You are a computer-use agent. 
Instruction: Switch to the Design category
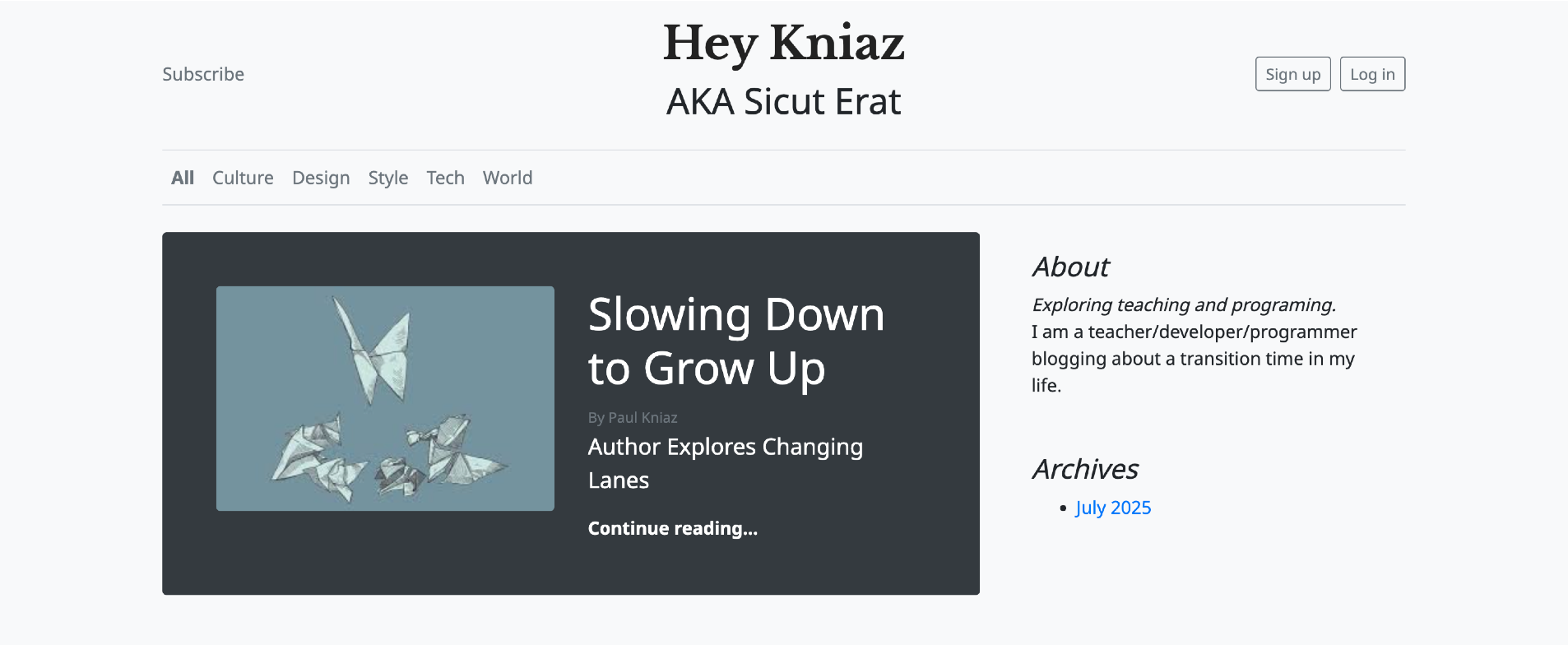[321, 178]
